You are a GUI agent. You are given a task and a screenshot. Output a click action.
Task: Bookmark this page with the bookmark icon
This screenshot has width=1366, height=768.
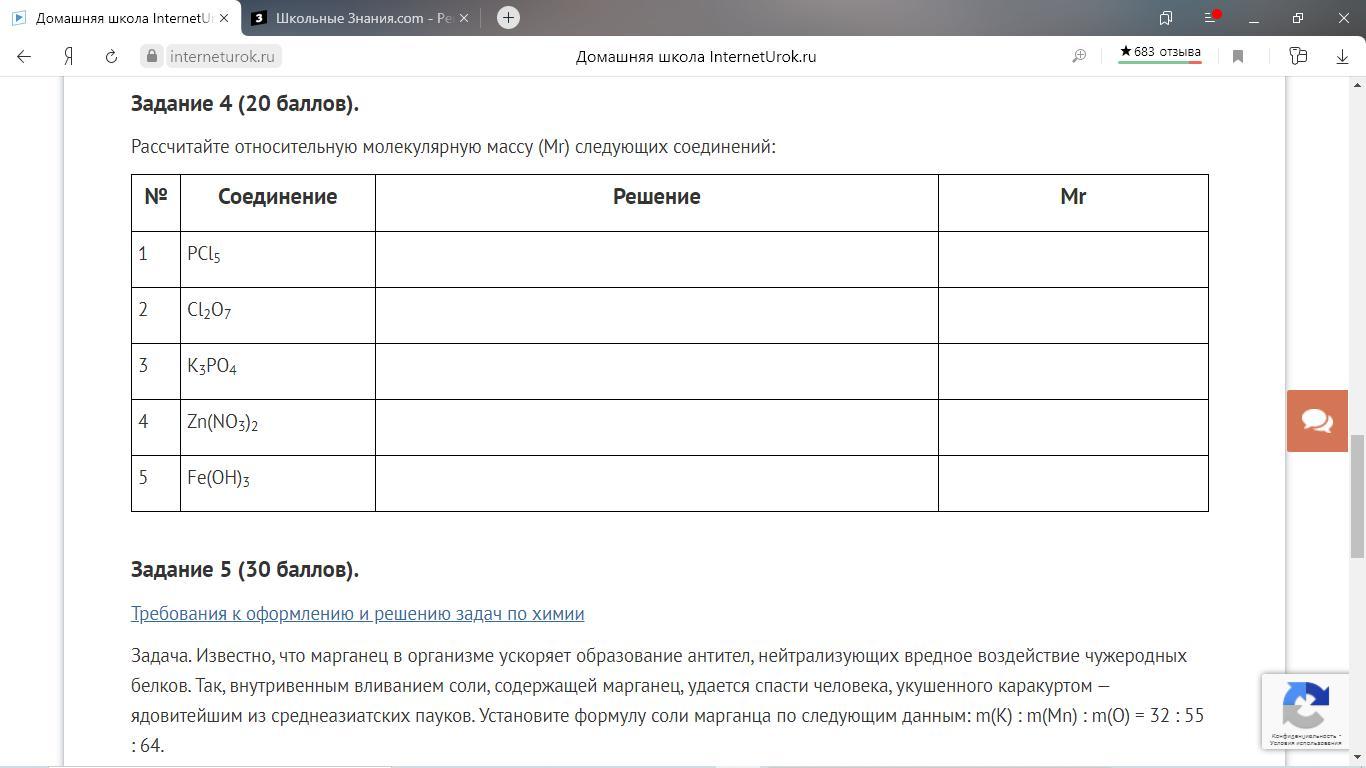(1238, 57)
